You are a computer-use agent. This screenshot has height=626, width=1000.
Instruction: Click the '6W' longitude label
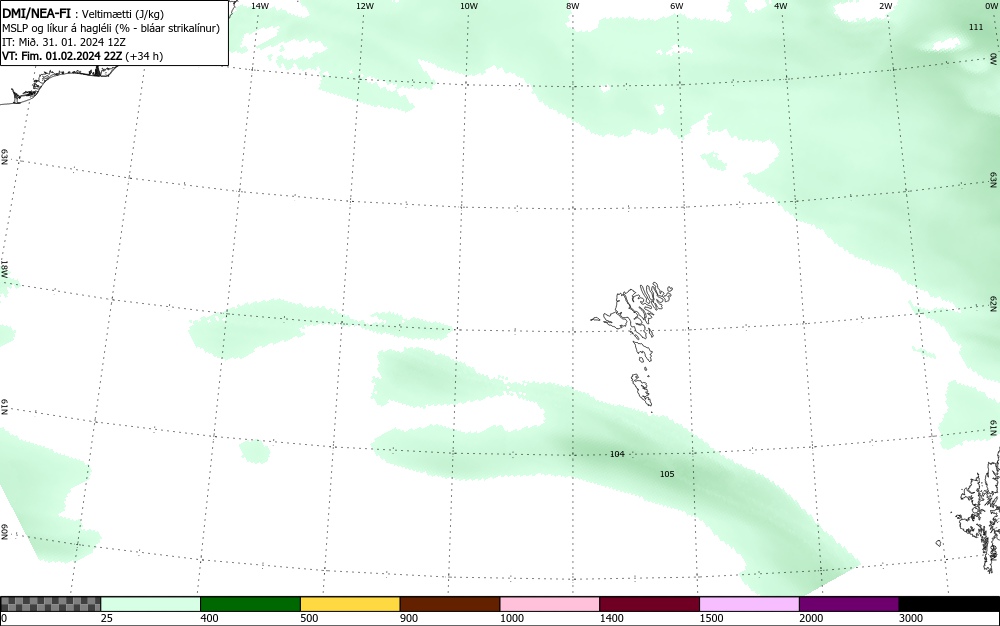(x=677, y=6)
